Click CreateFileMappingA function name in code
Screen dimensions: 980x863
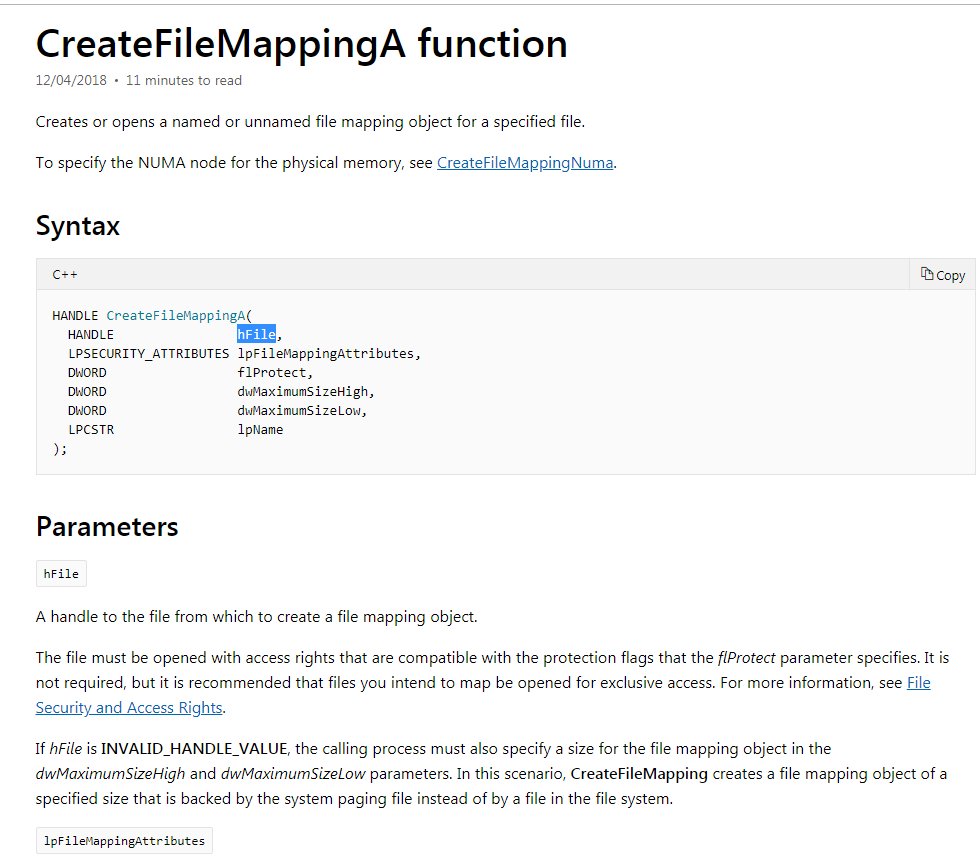coord(176,315)
